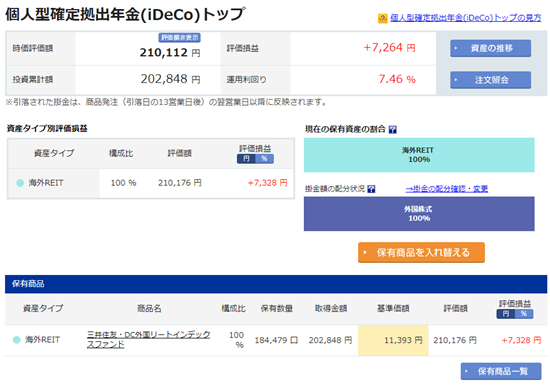Click the 保有数量 cell 184,479 口
Viewport: 550px width, 385px height.
pos(276,340)
